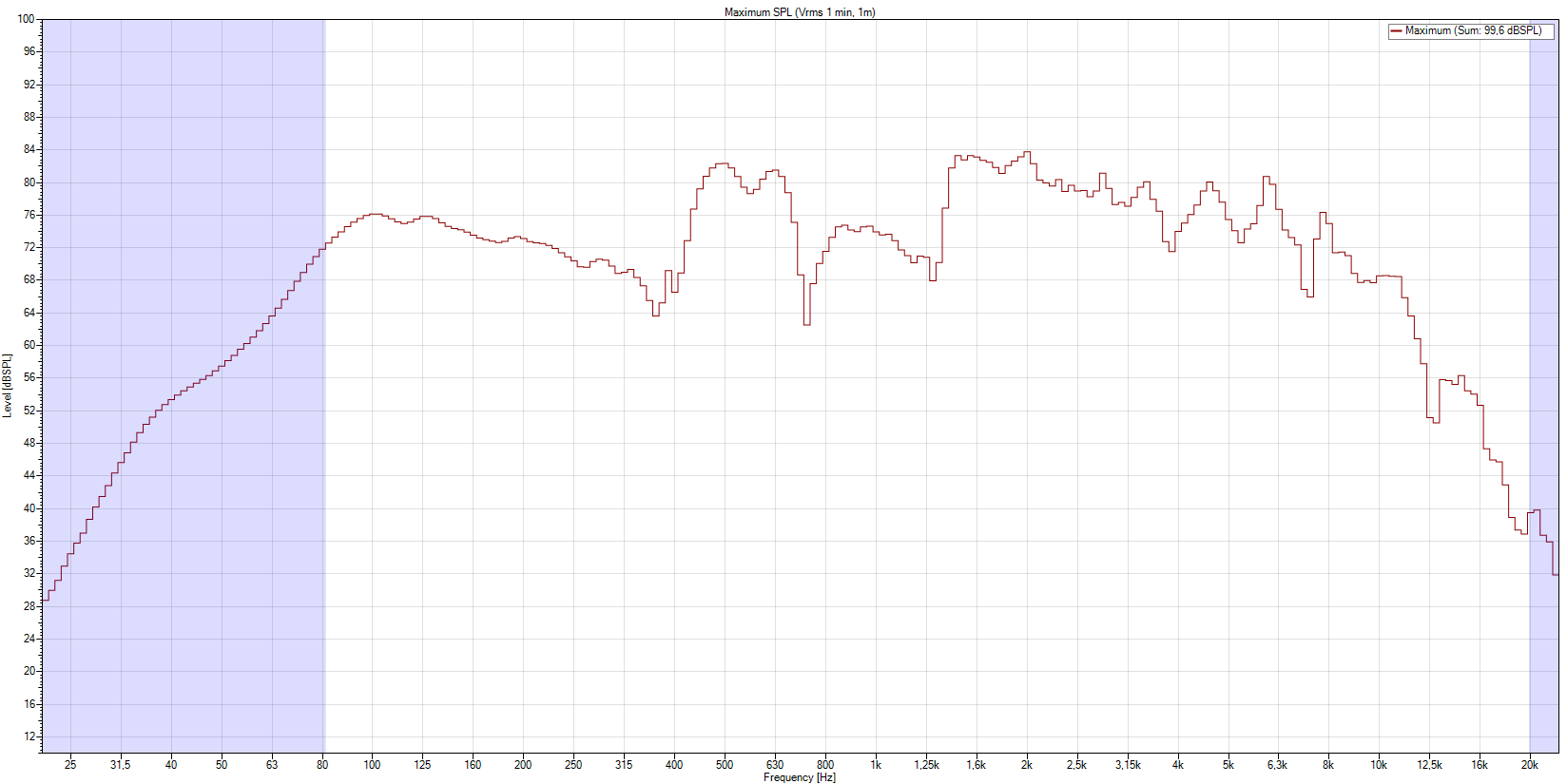Click the 20k frequency tick label
This screenshot has width=1567, height=784.
(1529, 764)
